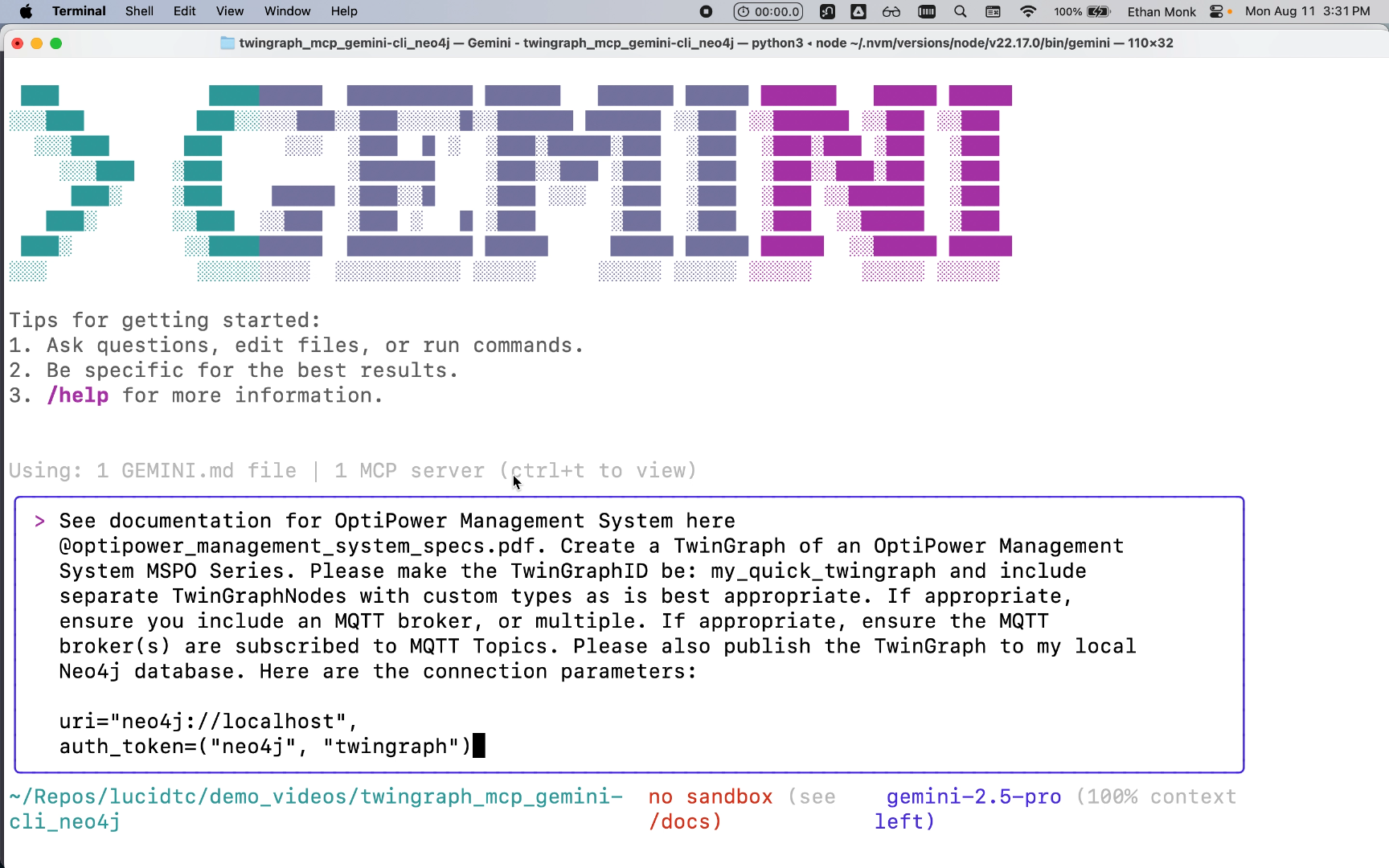The height and width of the screenshot is (868, 1389).
Task: Open the Edit menu
Action: pyautogui.click(x=184, y=11)
